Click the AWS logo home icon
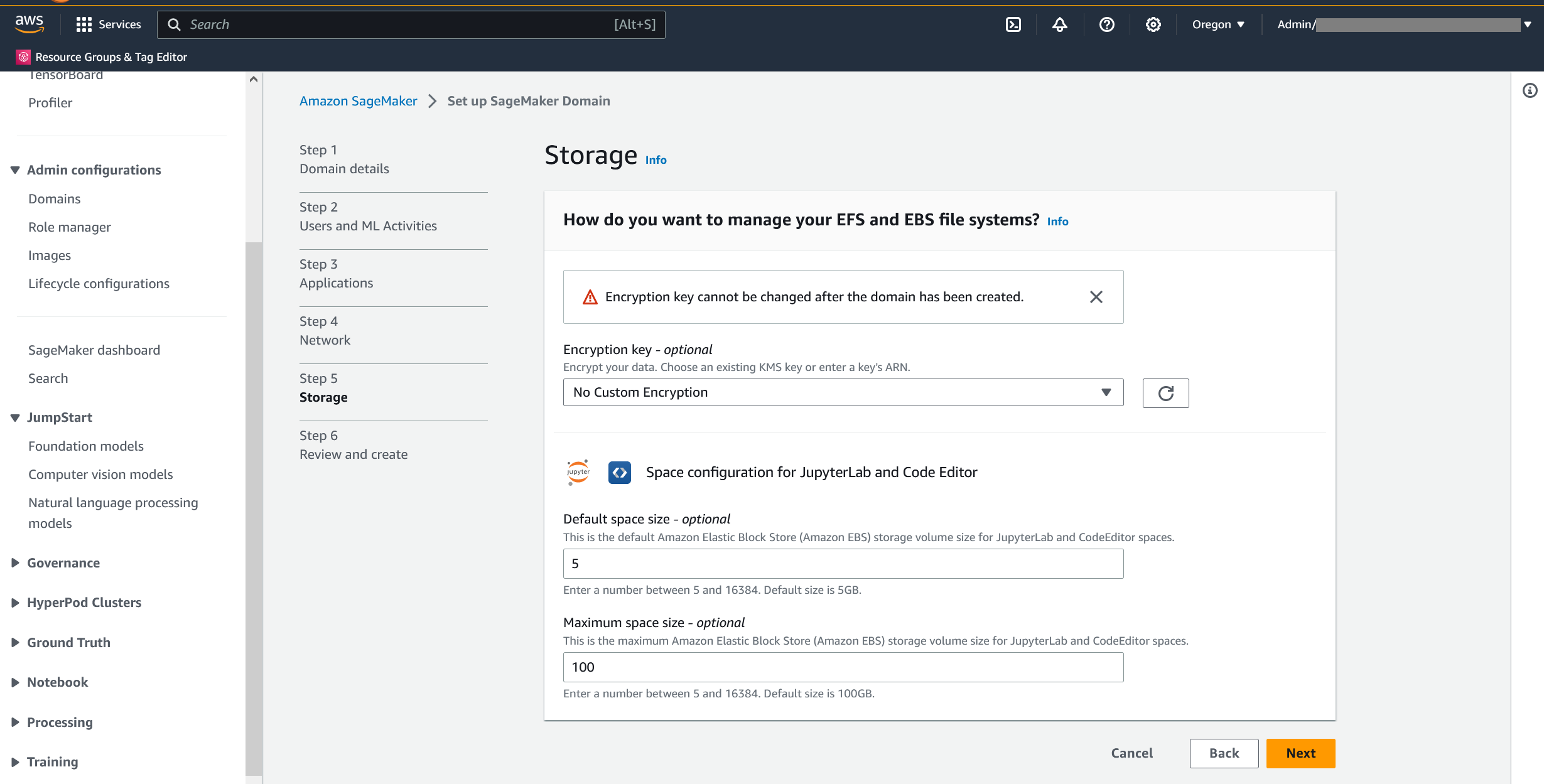This screenshot has width=1544, height=784. [30, 24]
